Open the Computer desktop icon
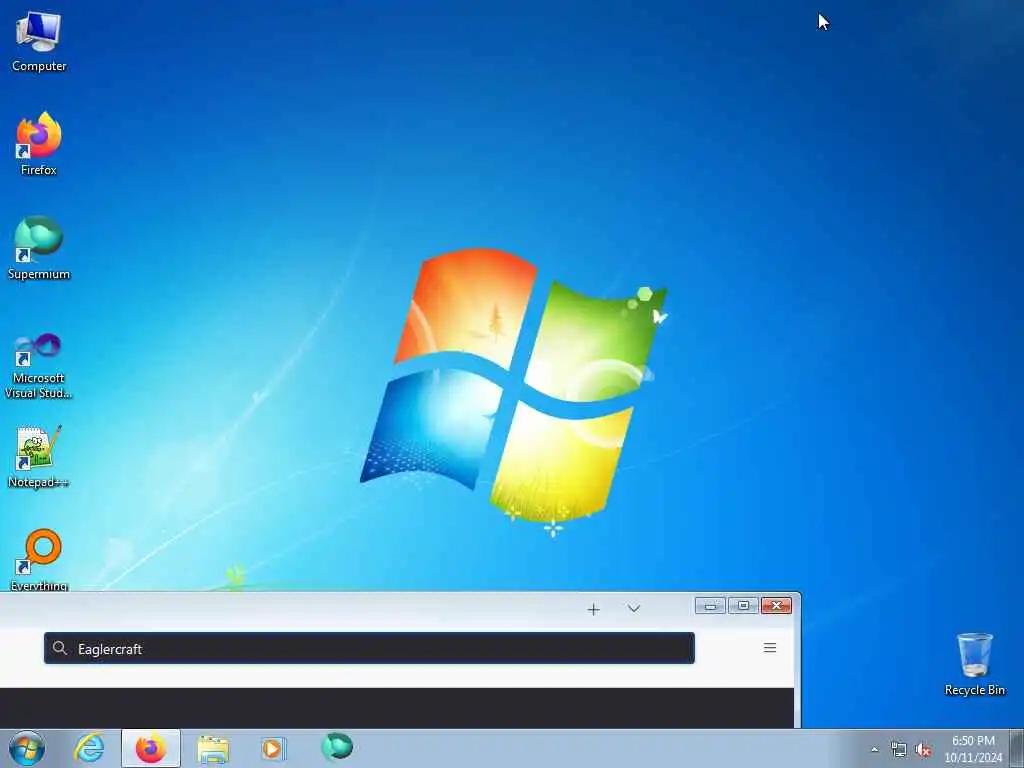The height and width of the screenshot is (768, 1024). click(39, 41)
